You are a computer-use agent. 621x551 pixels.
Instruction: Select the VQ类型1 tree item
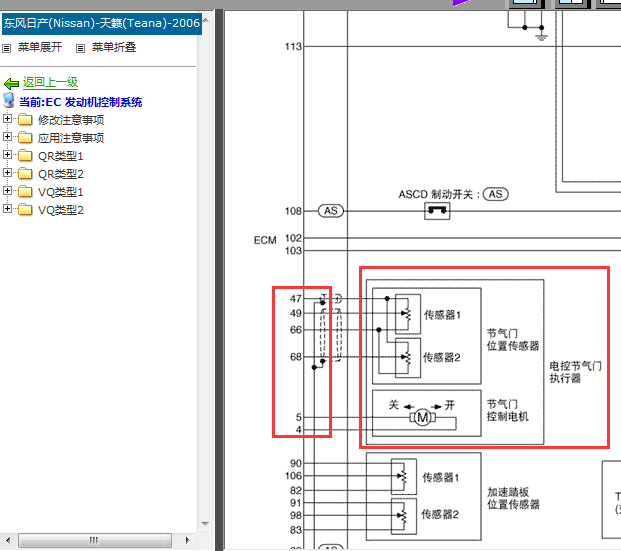[x=61, y=192]
